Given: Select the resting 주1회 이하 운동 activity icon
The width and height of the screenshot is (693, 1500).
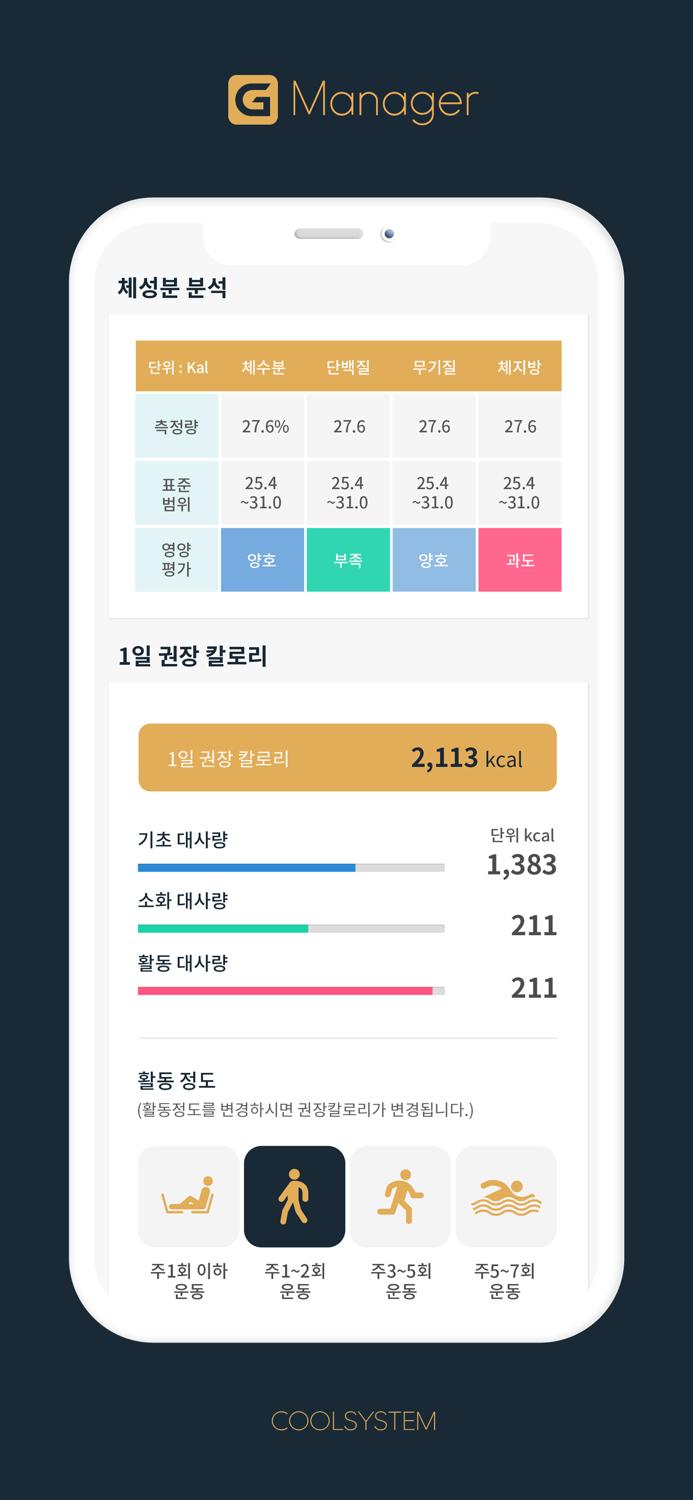Looking at the screenshot, I should [x=188, y=1196].
